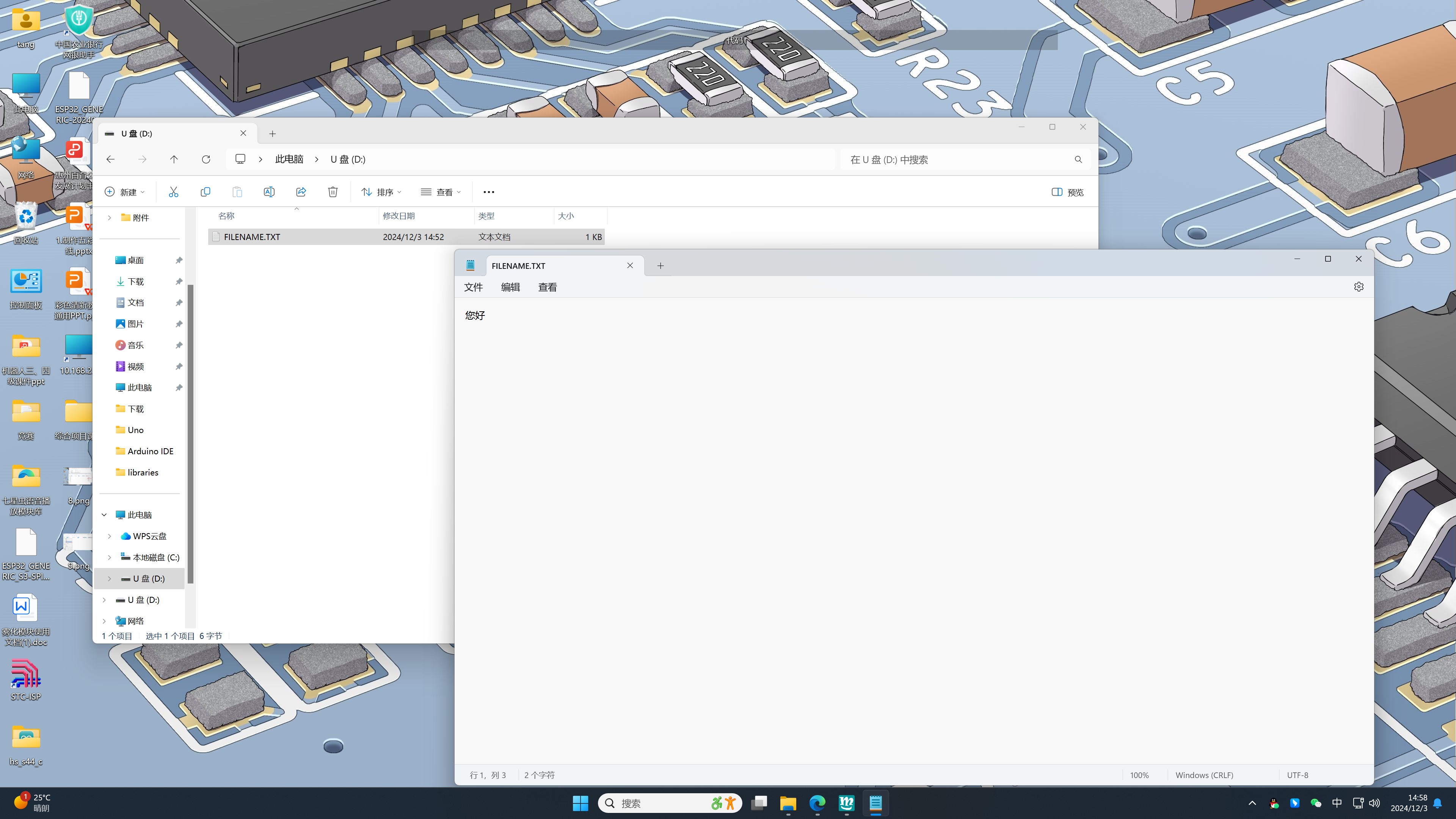This screenshot has width=1456, height=819.
Task: Click the Share icon in Explorer toolbar
Action: pyautogui.click(x=301, y=192)
